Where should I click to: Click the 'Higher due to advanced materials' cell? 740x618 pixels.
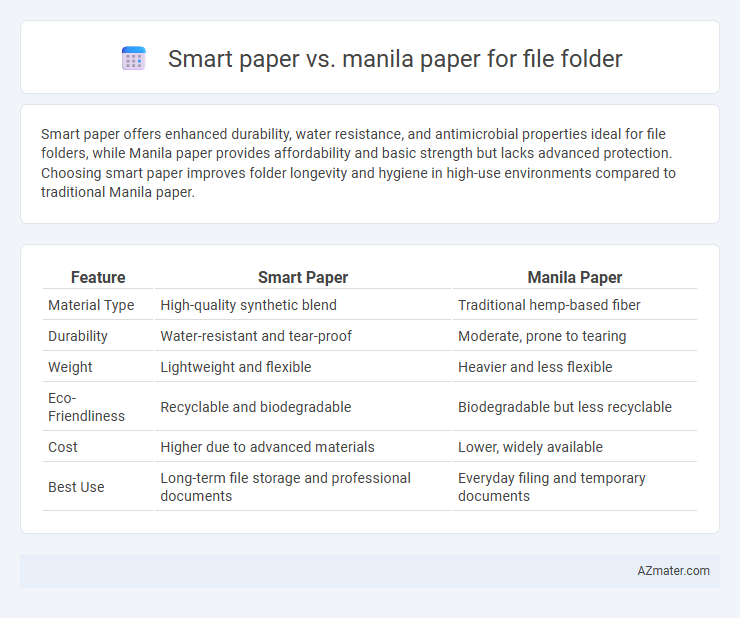268,447
